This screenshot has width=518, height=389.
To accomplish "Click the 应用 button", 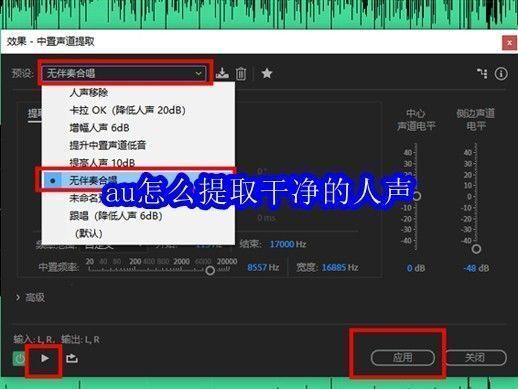I will tap(403, 358).
